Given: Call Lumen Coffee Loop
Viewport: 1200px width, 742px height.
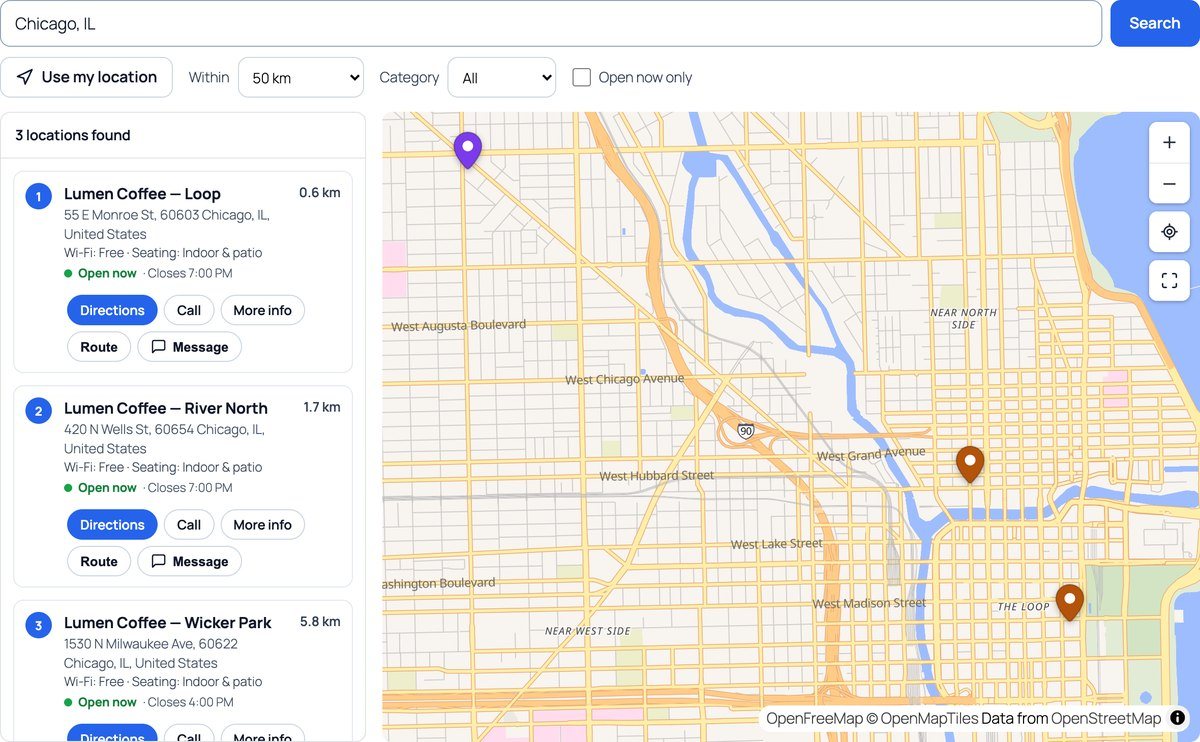Looking at the screenshot, I should tap(189, 310).
